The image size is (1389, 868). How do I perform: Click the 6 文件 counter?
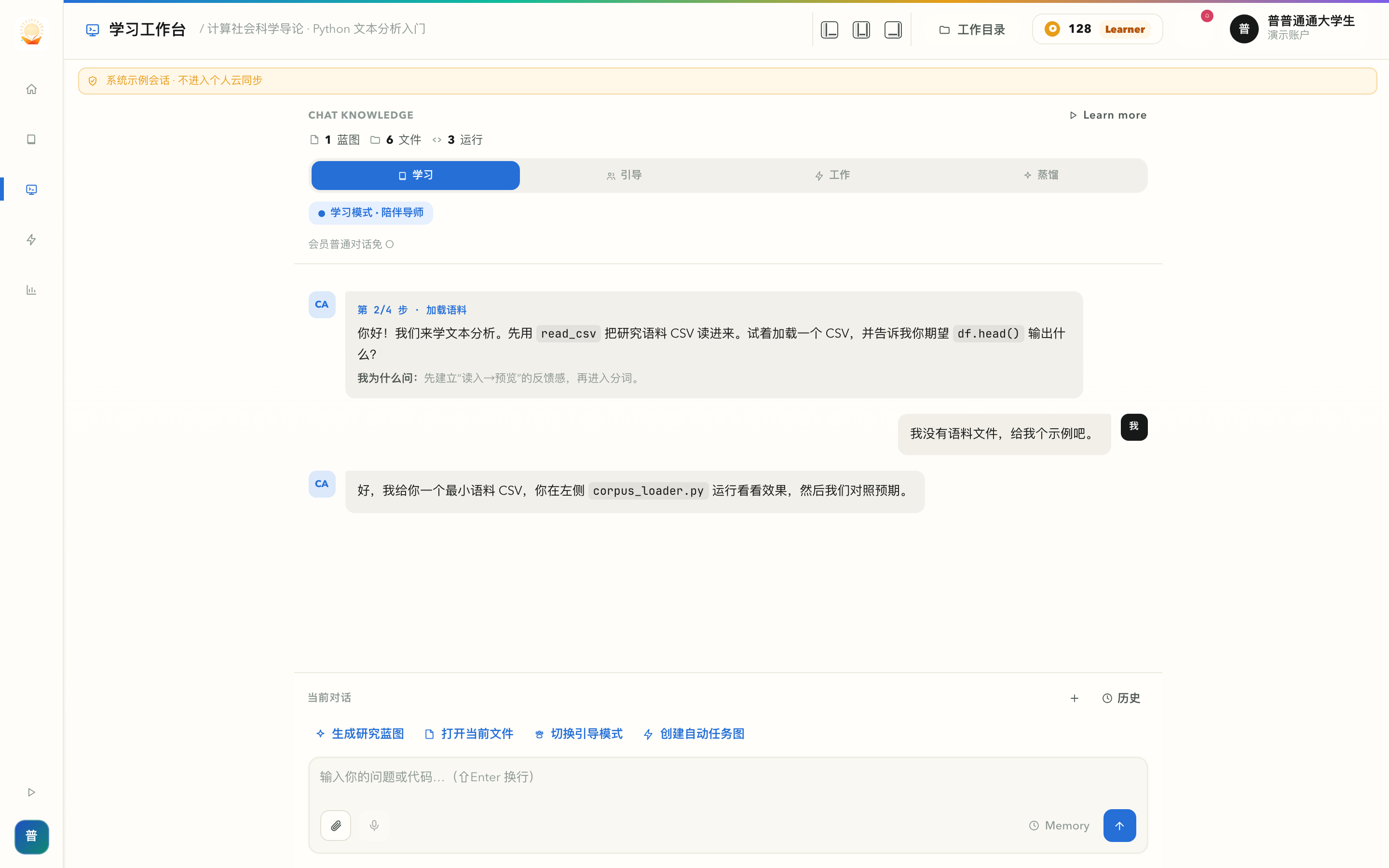pos(396,140)
